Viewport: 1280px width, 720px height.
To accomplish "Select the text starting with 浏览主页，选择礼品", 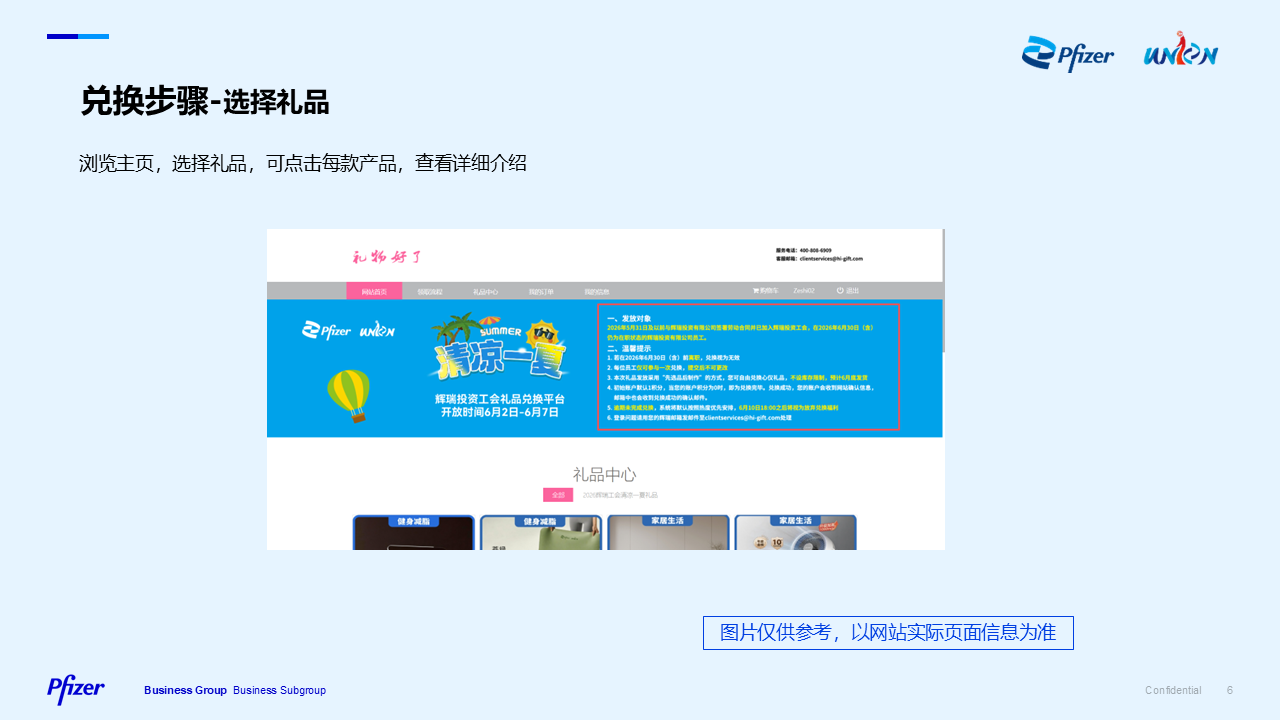I will [x=303, y=163].
